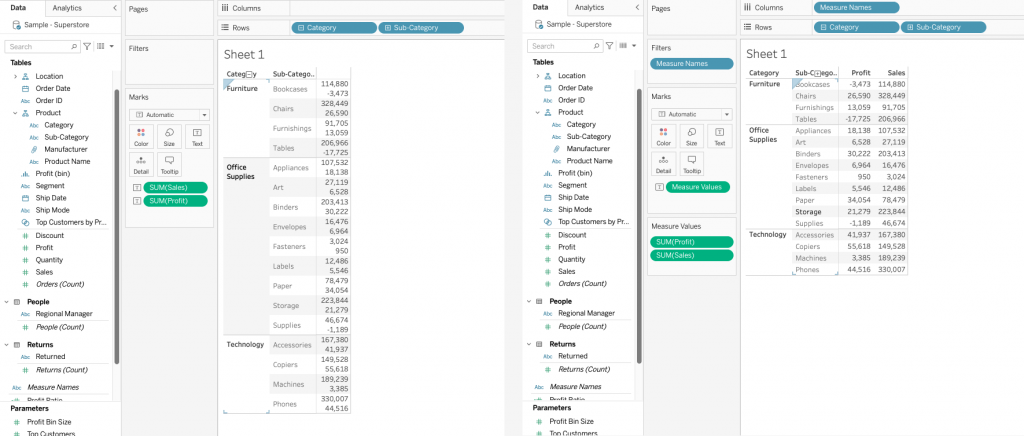Open Automatic mark type dropdown in left window

pos(169,115)
